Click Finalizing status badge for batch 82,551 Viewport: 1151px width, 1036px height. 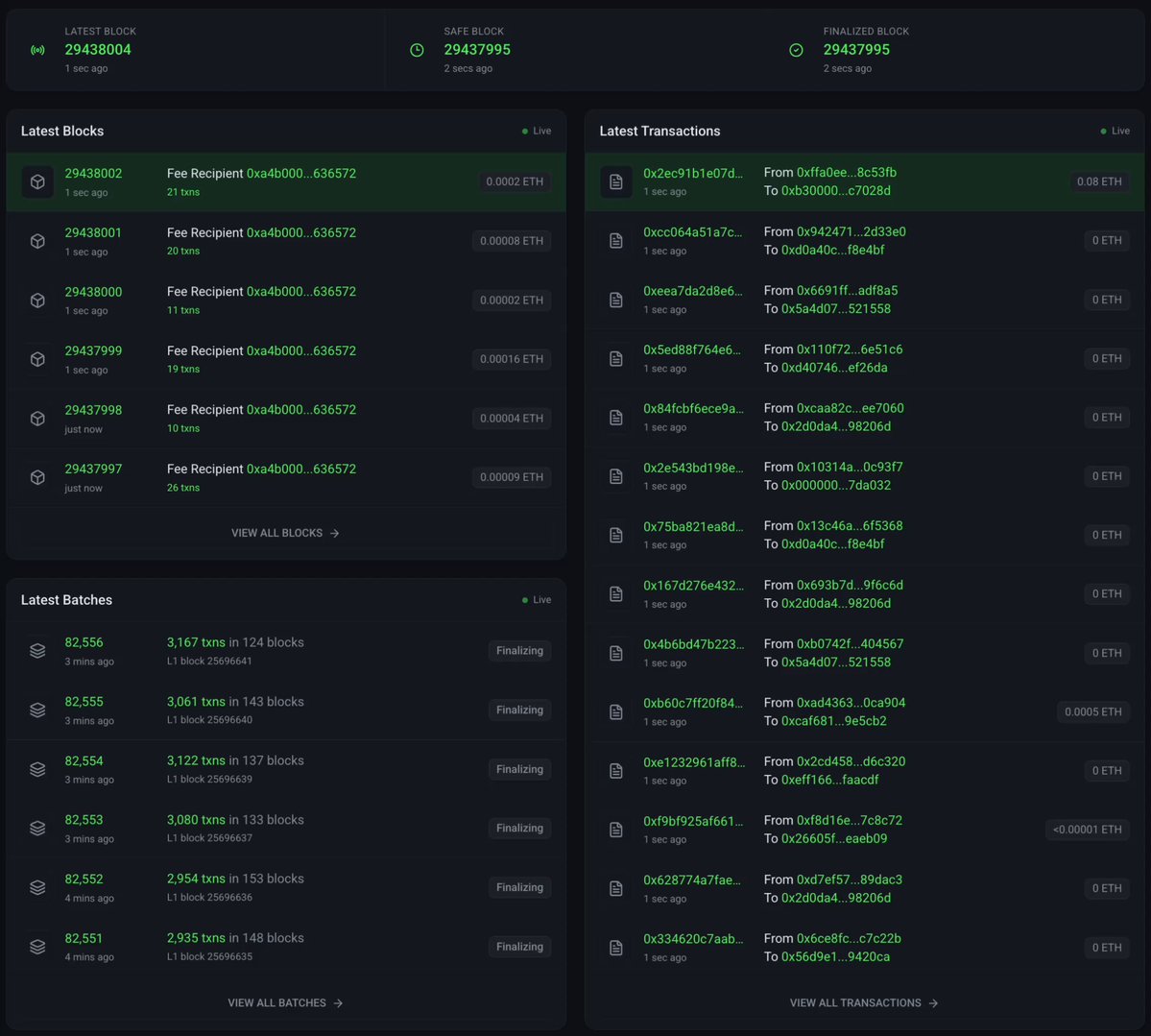tap(519, 947)
